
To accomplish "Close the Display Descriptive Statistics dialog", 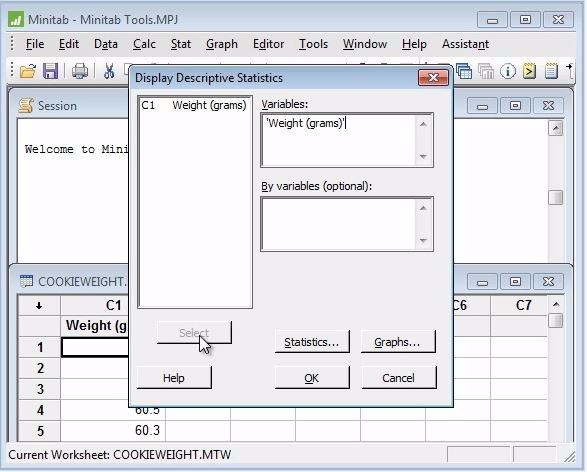I will pyautogui.click(x=433, y=77).
